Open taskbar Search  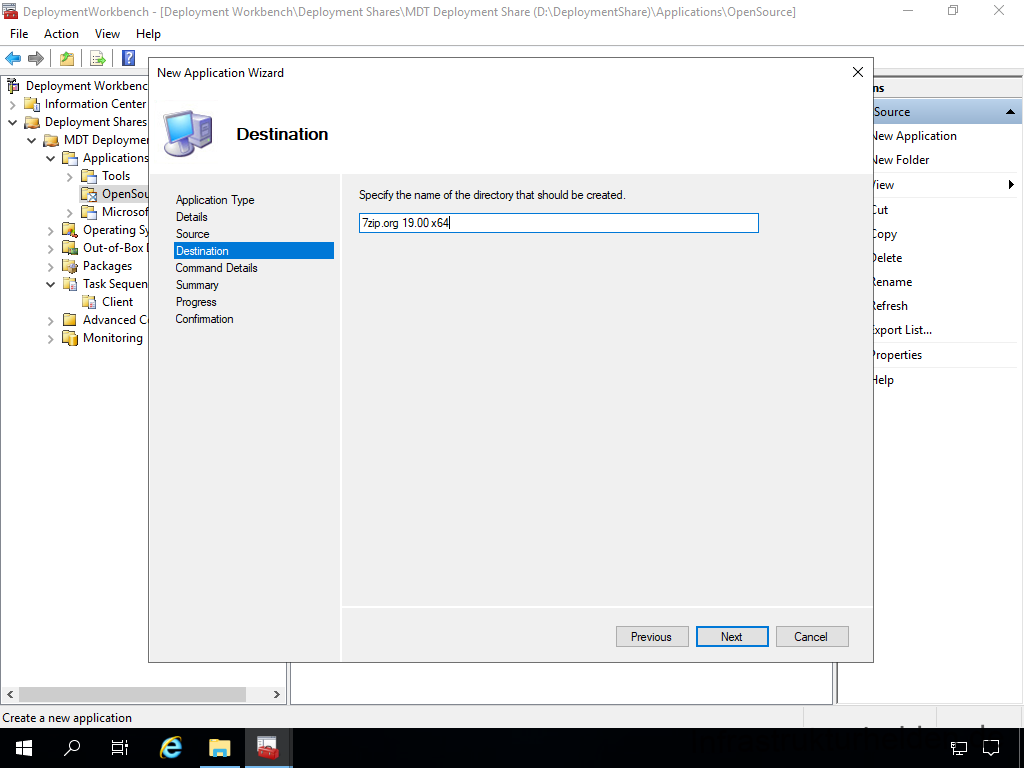coord(72,748)
